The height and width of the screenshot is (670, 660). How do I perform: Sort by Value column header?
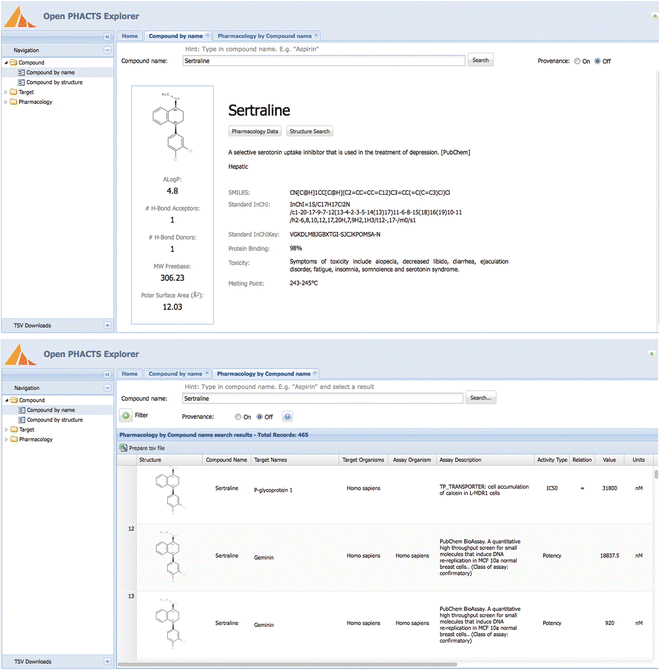click(609, 460)
